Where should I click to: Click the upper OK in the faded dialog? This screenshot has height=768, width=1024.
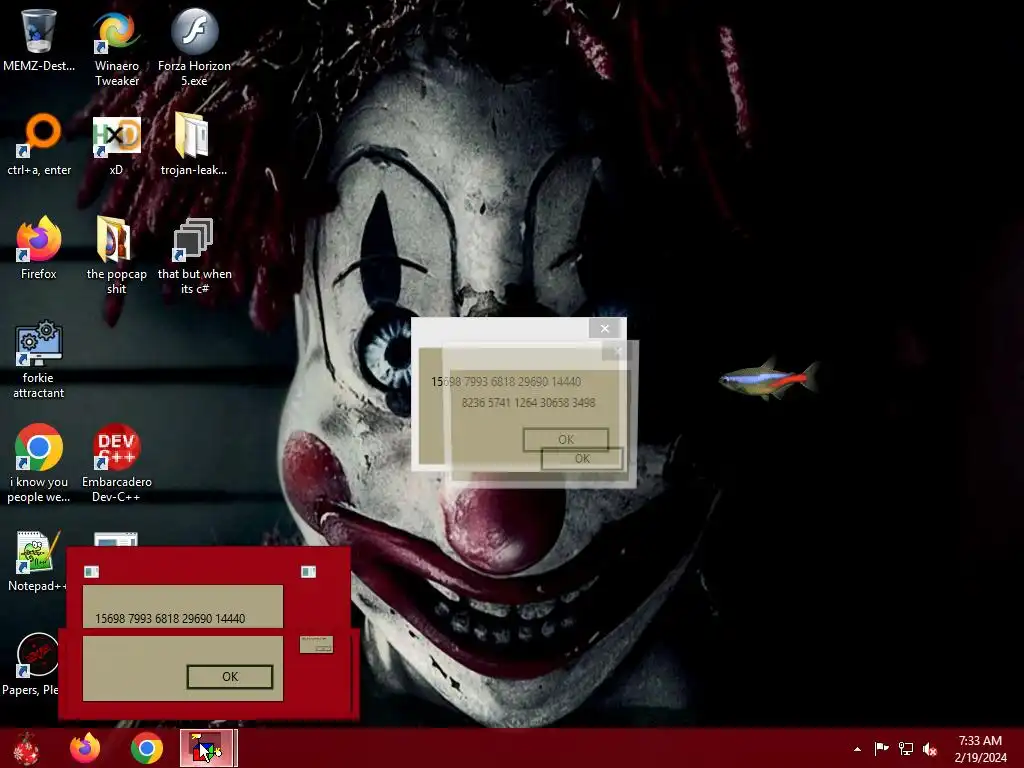(566, 440)
